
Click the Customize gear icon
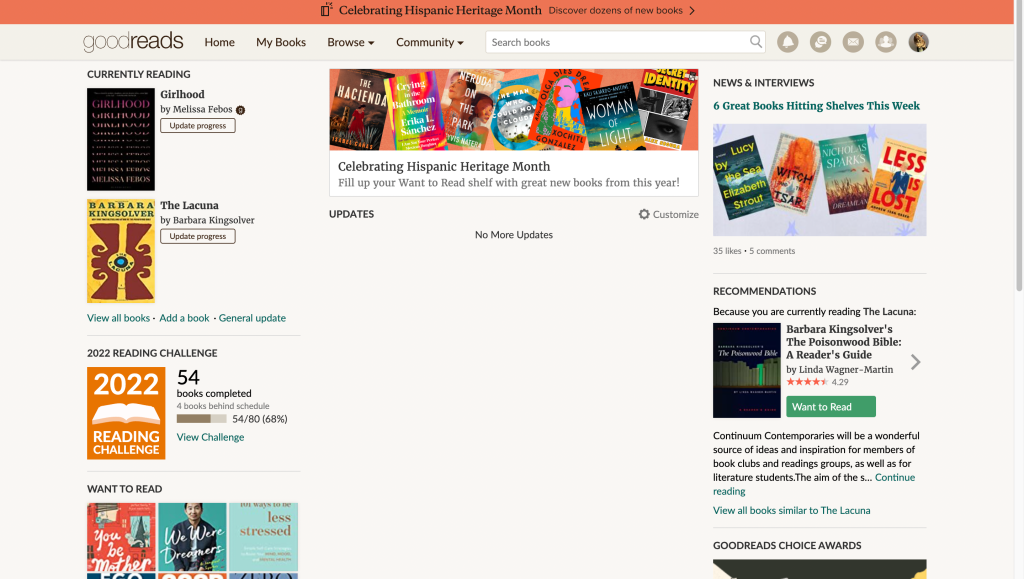(x=644, y=214)
